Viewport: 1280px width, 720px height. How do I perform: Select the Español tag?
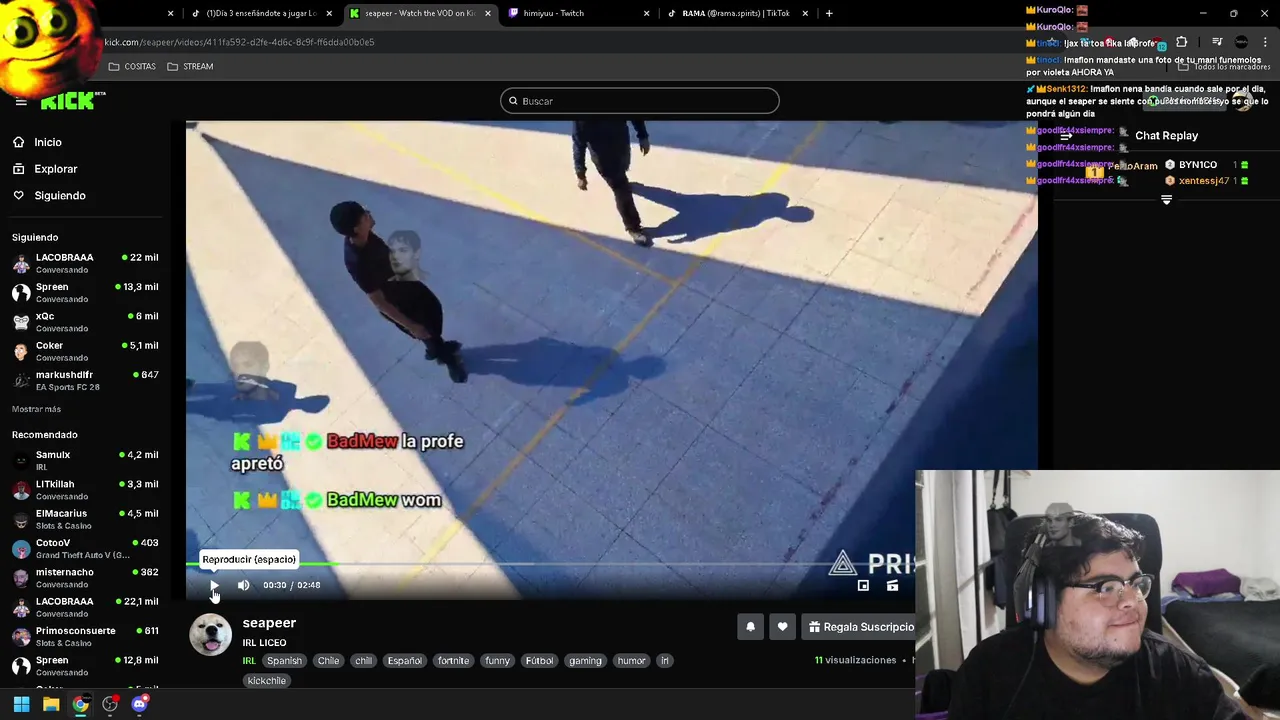(405, 661)
